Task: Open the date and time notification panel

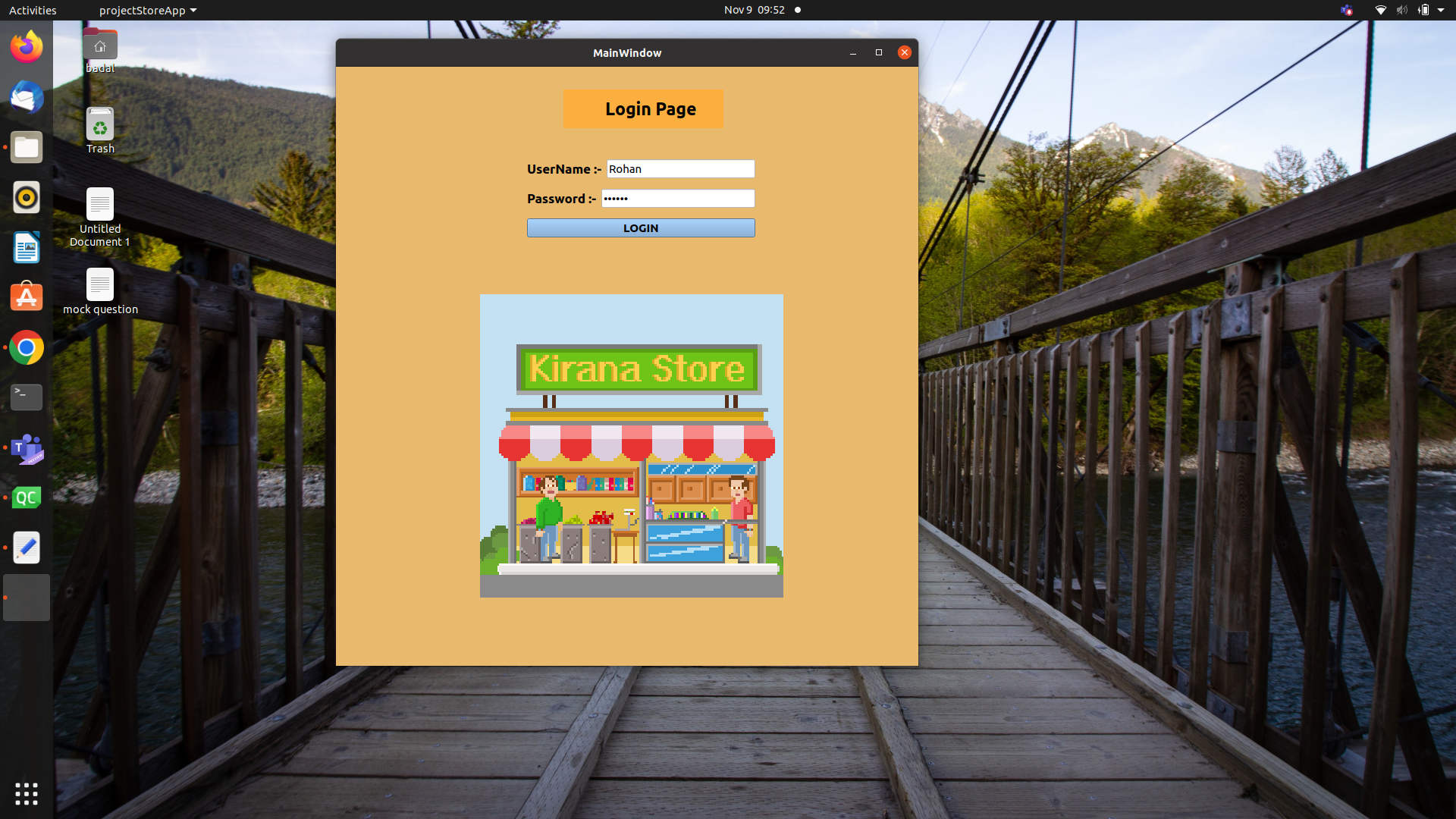Action: [x=754, y=10]
